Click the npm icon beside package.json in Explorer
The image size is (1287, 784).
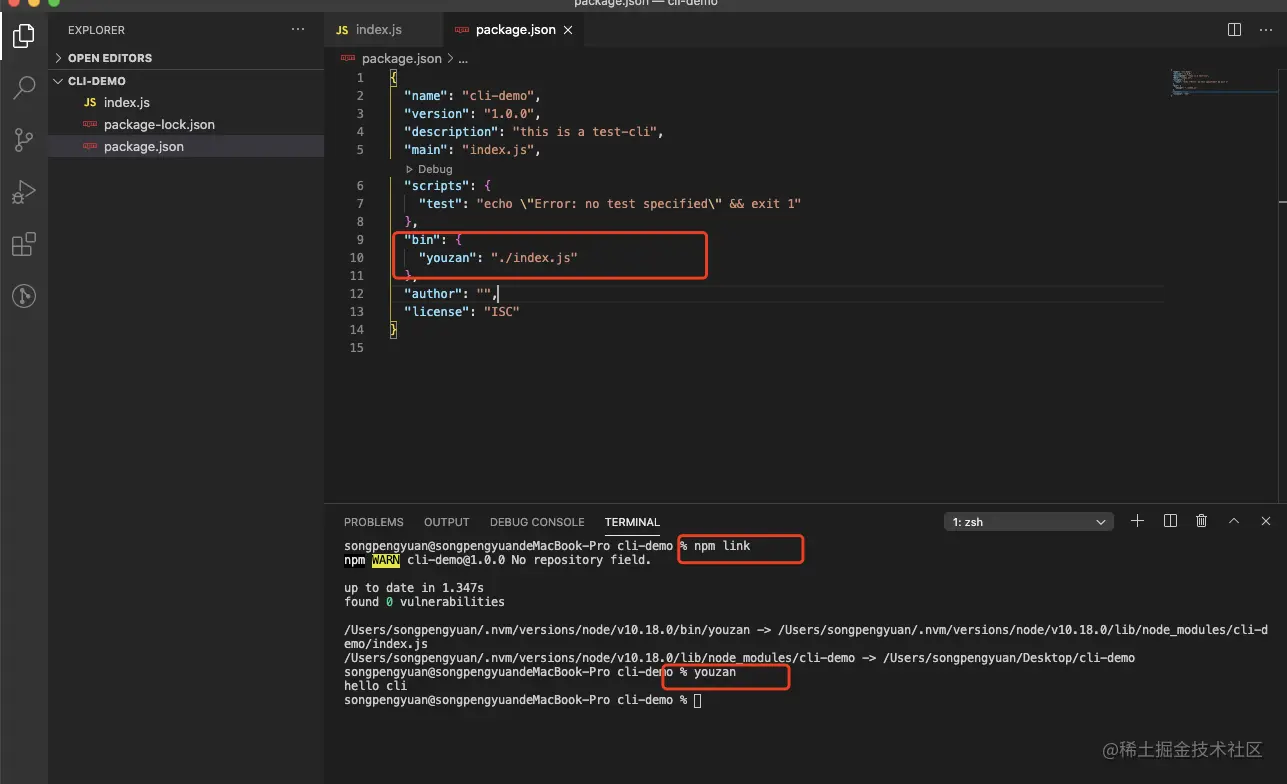[90, 147]
